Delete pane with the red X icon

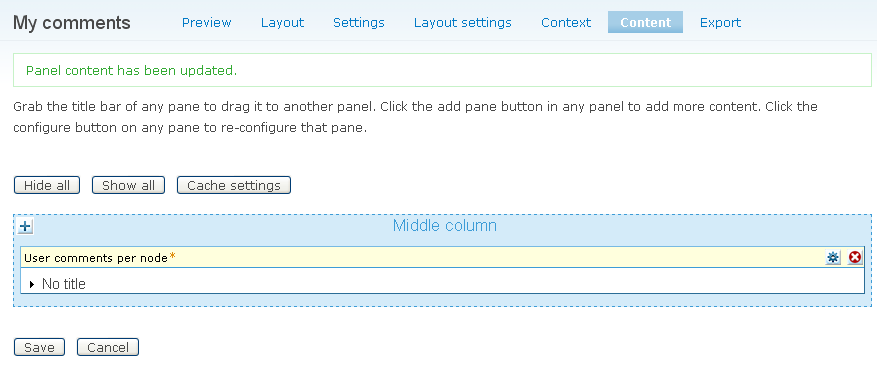click(x=855, y=257)
